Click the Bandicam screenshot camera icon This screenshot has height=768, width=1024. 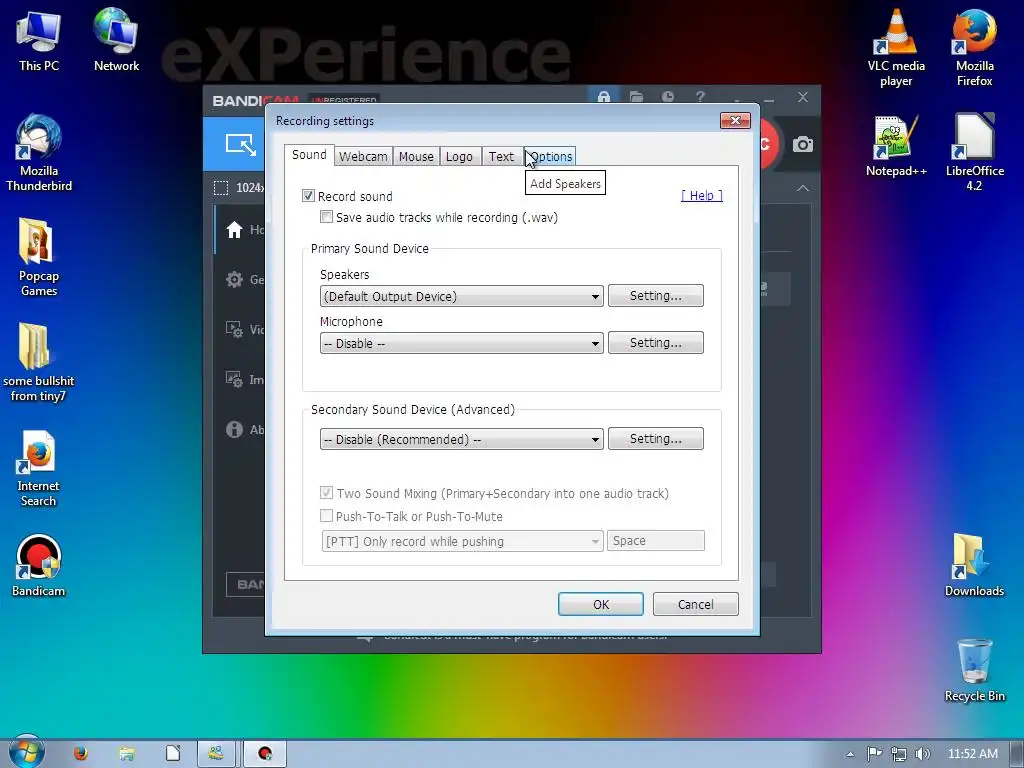point(803,144)
